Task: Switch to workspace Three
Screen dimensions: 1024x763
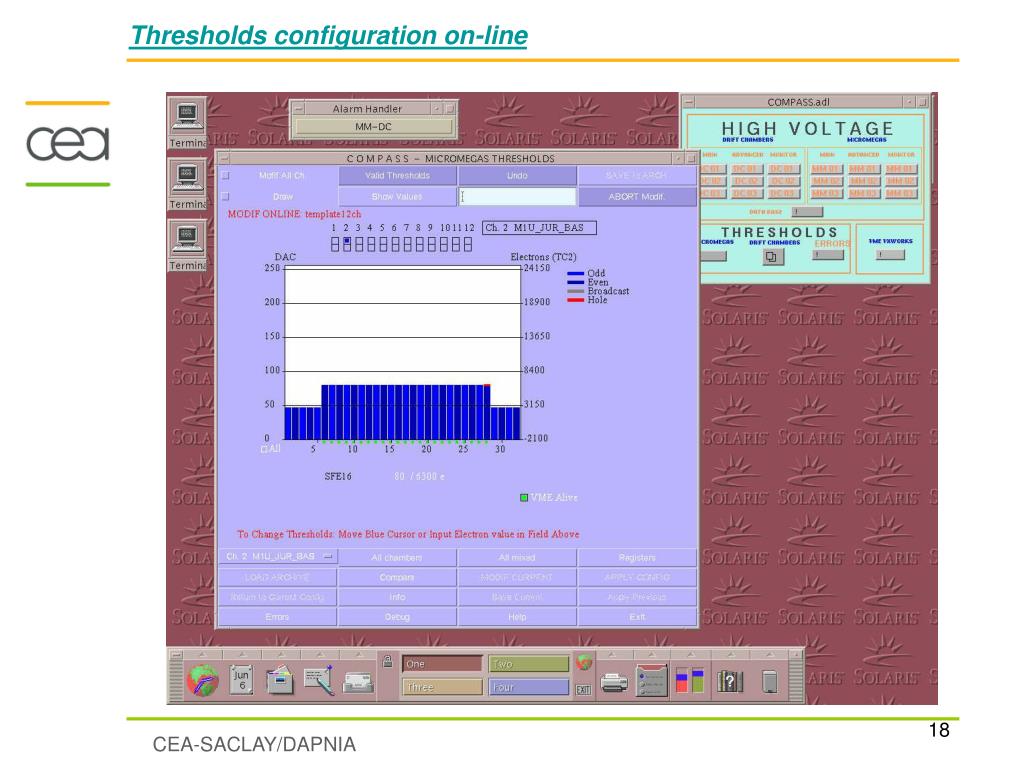Action: [x=442, y=687]
